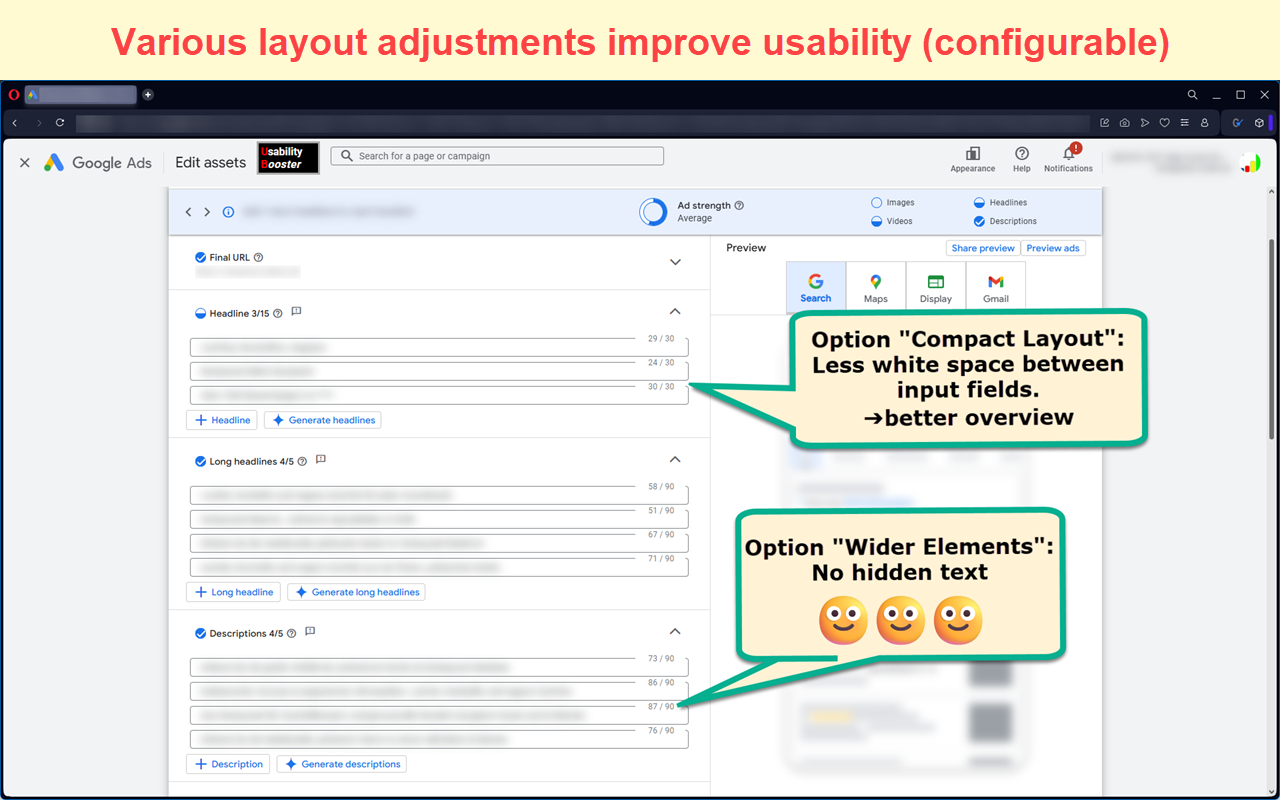The height and width of the screenshot is (800, 1280).
Task: Open the Opera menu icon
Action: pos(13,95)
